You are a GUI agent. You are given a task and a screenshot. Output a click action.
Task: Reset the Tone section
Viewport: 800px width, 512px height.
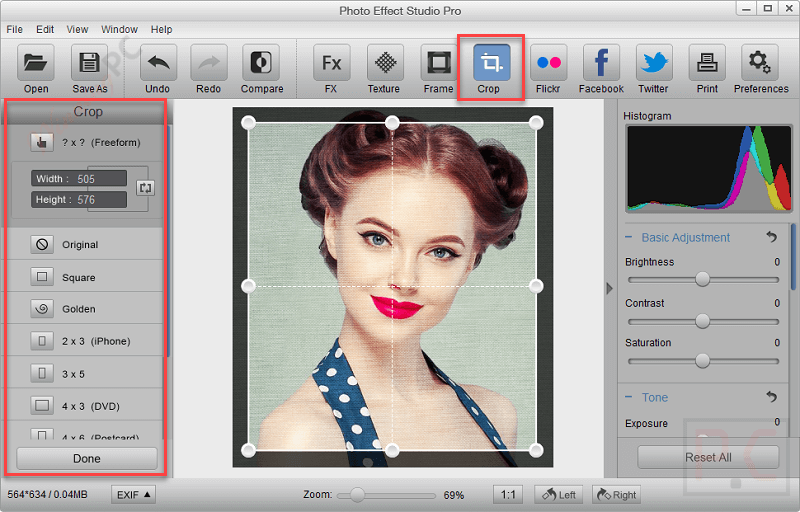pos(772,396)
